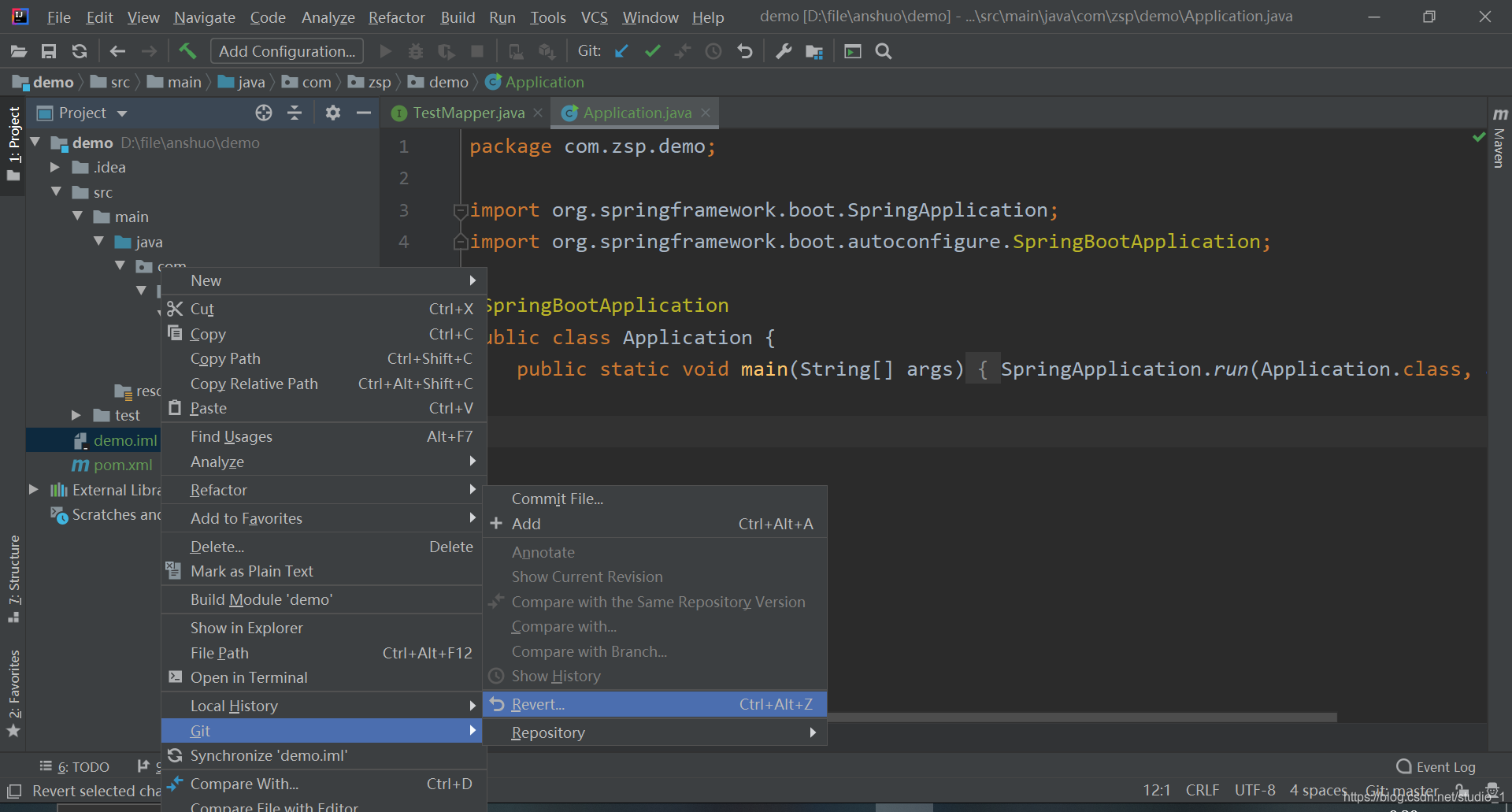Expand the test folder

click(x=76, y=415)
